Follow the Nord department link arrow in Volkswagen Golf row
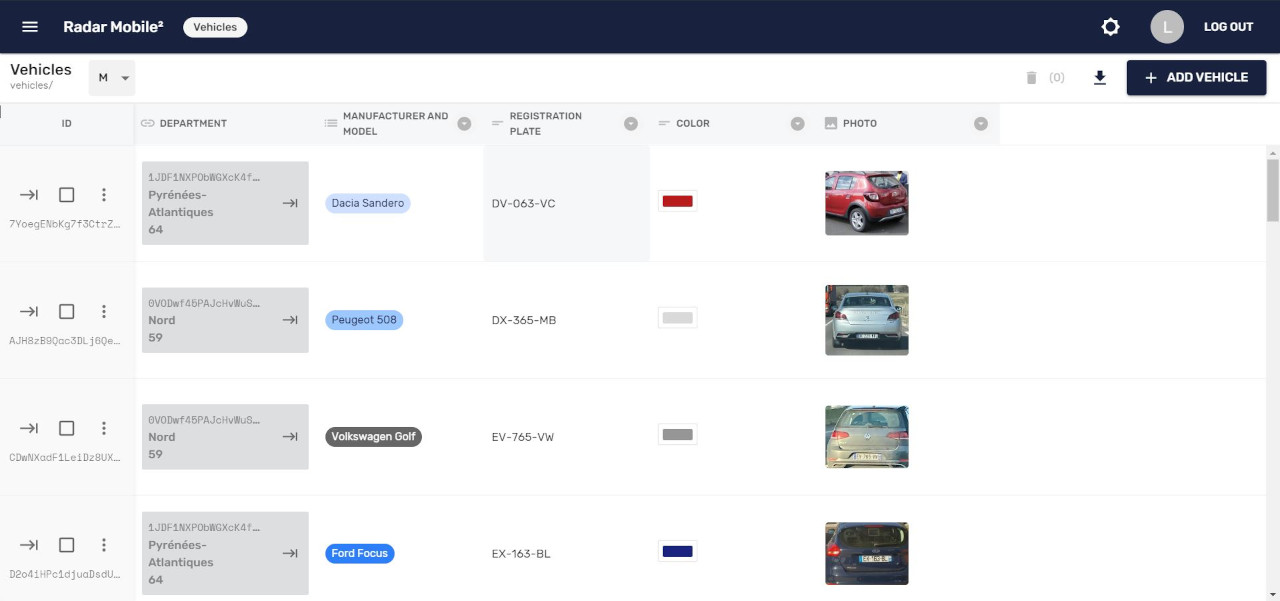1280x601 pixels. click(x=290, y=437)
